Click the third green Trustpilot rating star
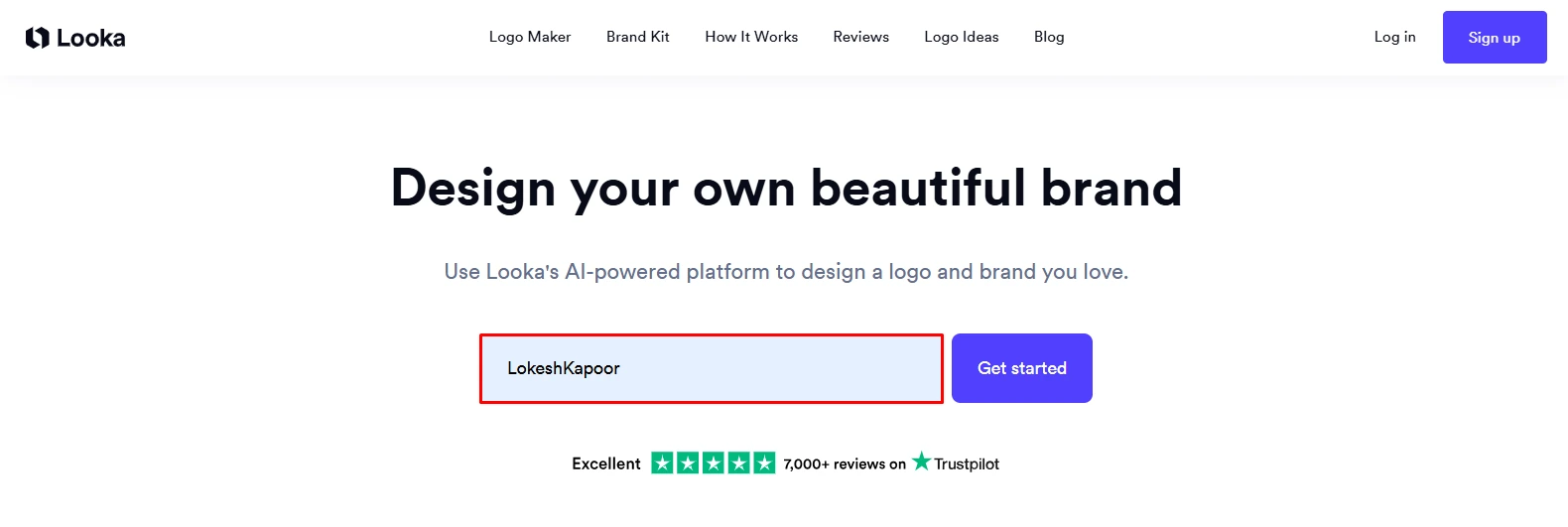Image resolution: width=1568 pixels, height=527 pixels. coord(714,462)
